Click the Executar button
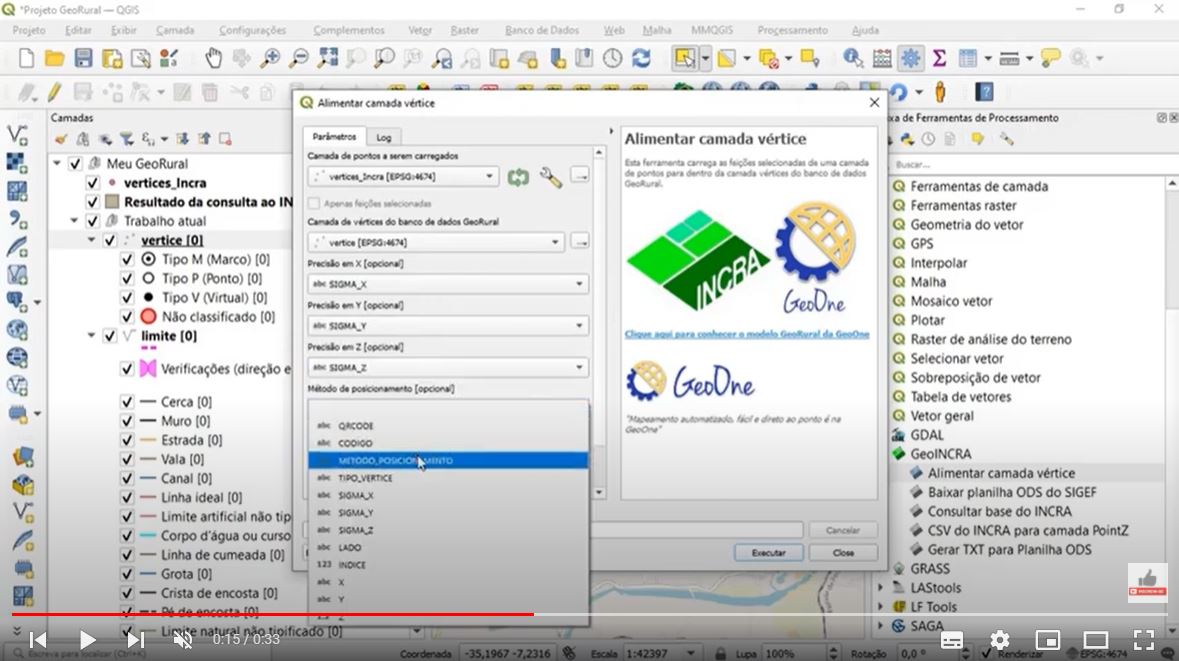Viewport: 1179px width, 661px height. 768,553
